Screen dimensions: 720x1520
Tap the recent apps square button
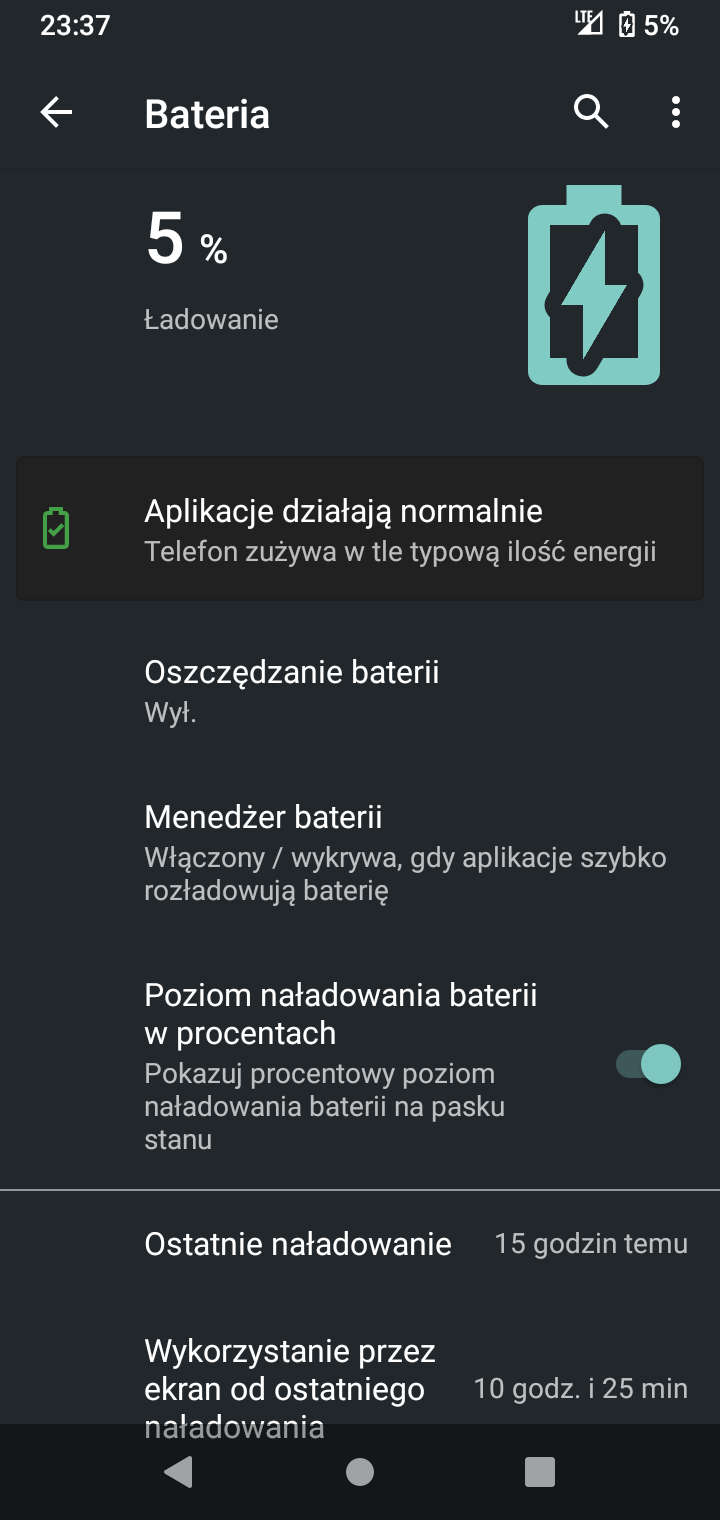coord(540,1471)
